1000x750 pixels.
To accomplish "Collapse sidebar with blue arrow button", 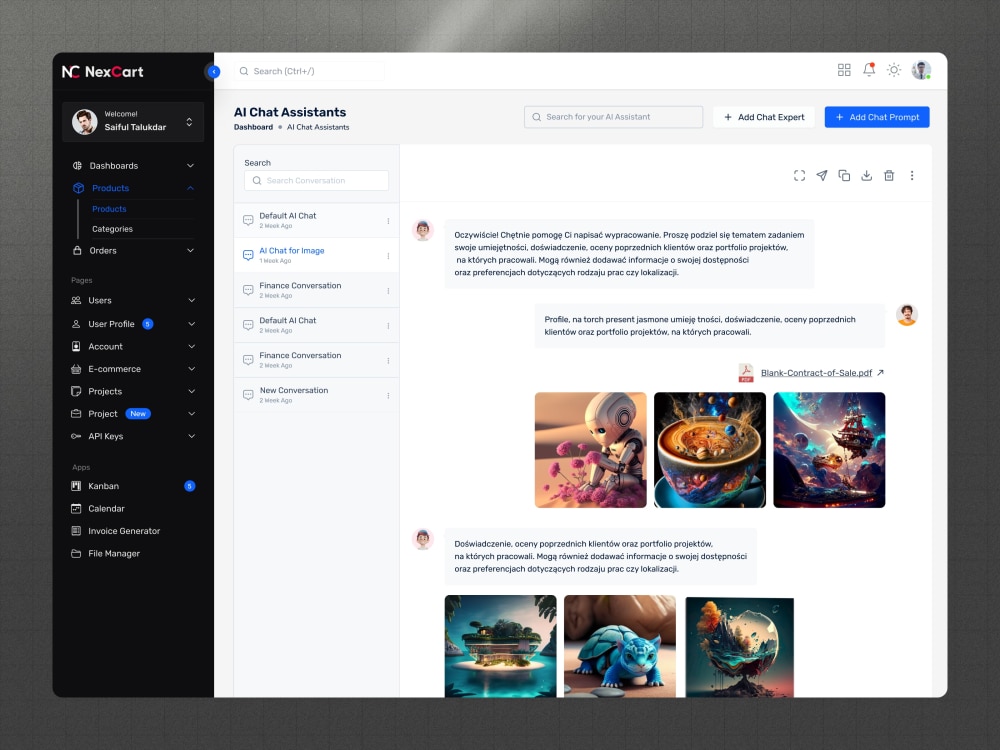I will coord(214,71).
